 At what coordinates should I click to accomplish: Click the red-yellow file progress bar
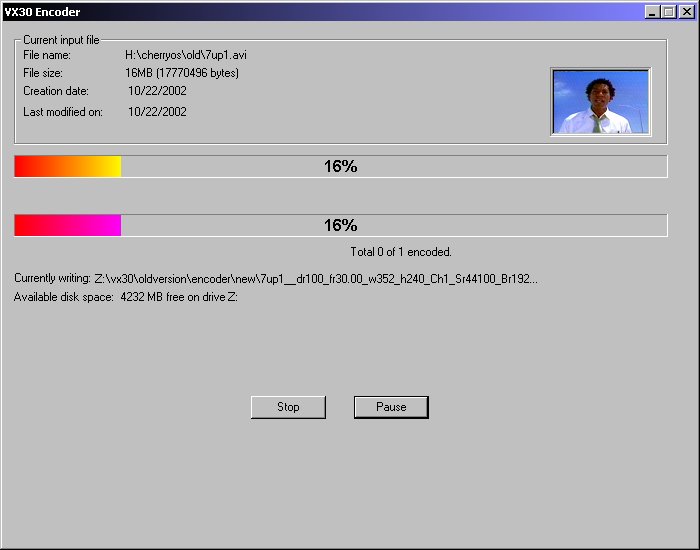[x=341, y=167]
